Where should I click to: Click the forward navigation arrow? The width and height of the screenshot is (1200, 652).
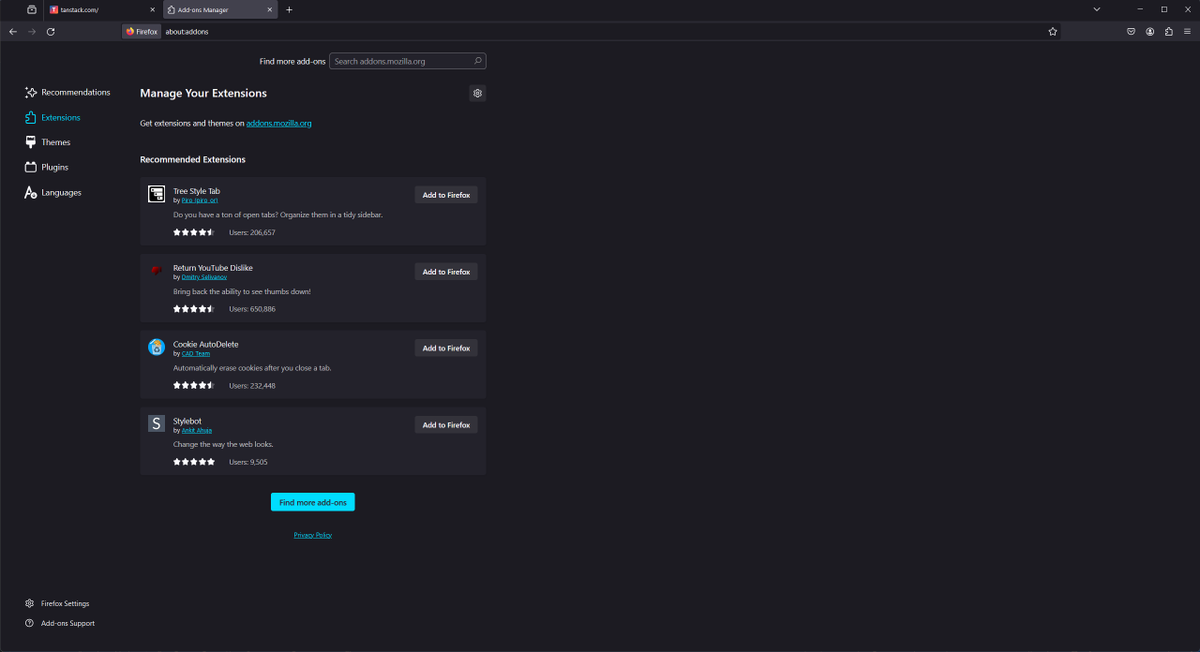click(x=31, y=31)
